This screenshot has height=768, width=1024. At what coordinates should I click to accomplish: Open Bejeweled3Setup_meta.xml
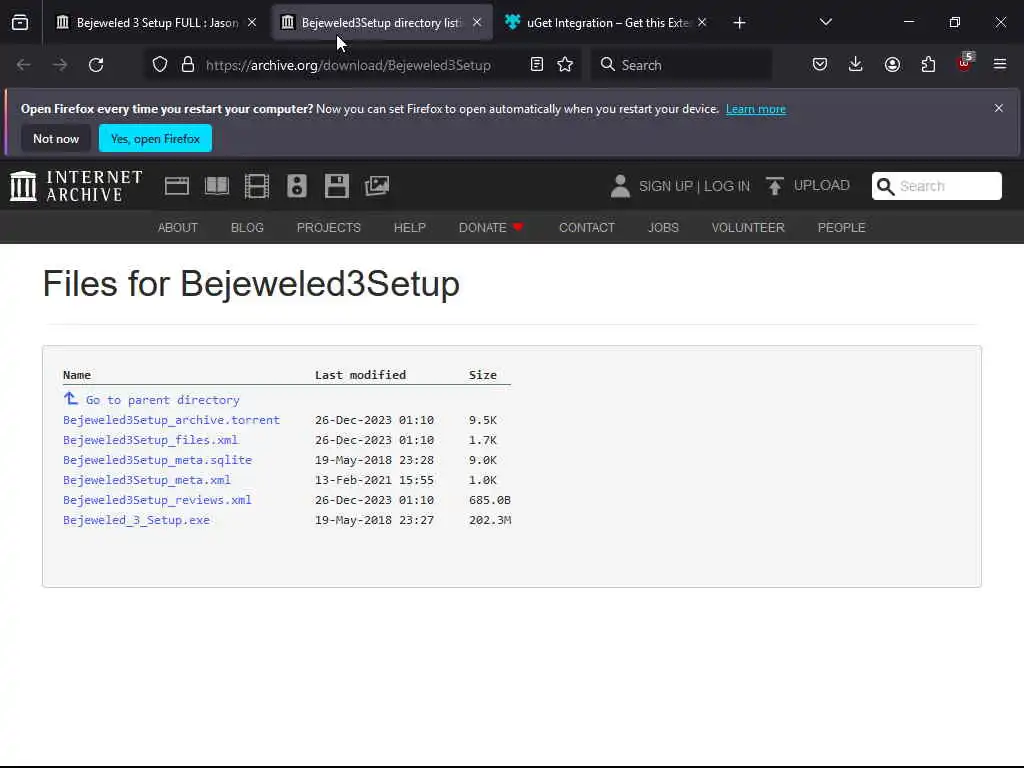click(147, 480)
